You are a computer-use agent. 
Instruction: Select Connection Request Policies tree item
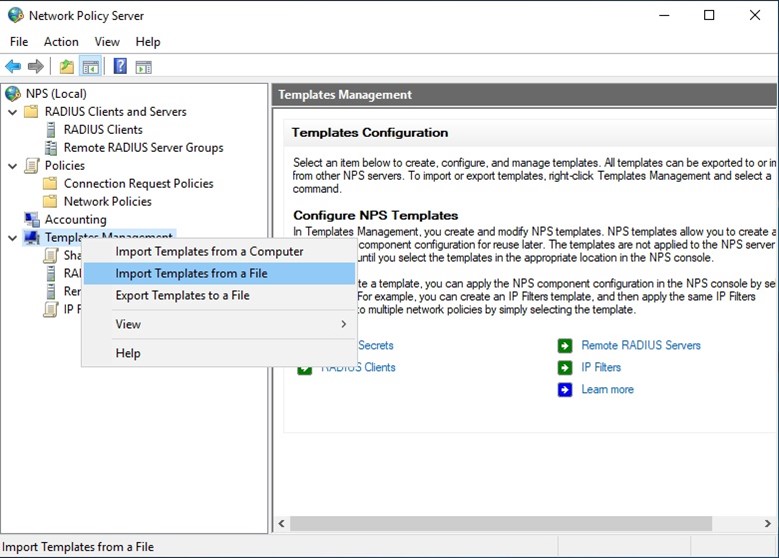(x=139, y=183)
